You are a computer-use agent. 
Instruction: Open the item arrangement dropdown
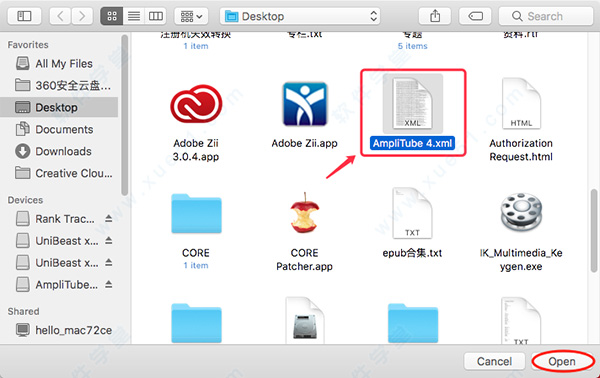[191, 16]
